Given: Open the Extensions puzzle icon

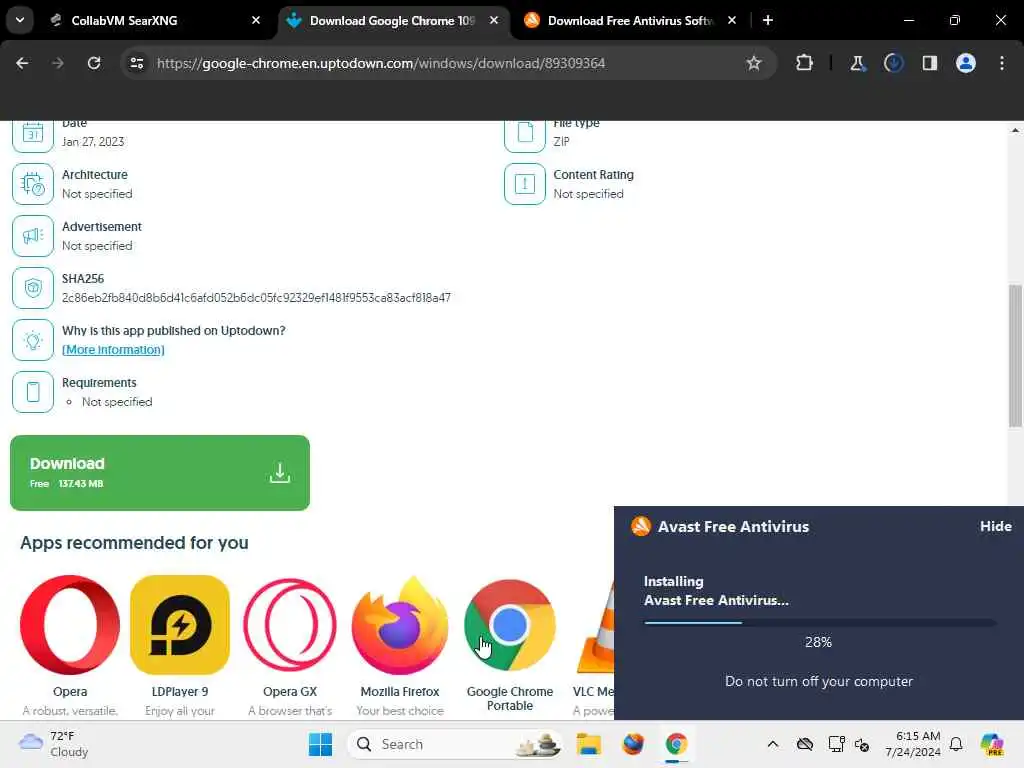Looking at the screenshot, I should pyautogui.click(x=805, y=63).
